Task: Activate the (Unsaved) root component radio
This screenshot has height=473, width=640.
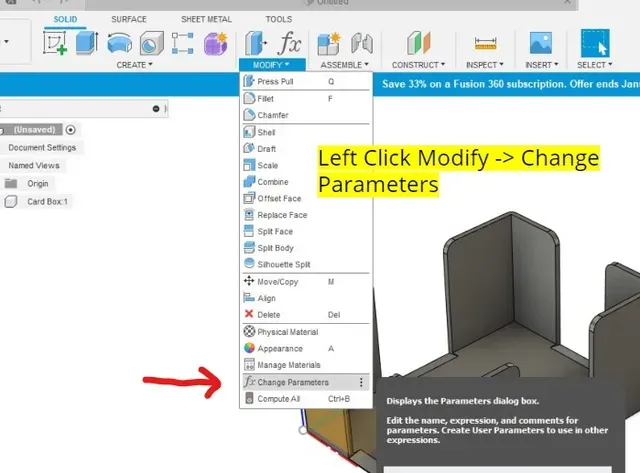Action: click(71, 130)
